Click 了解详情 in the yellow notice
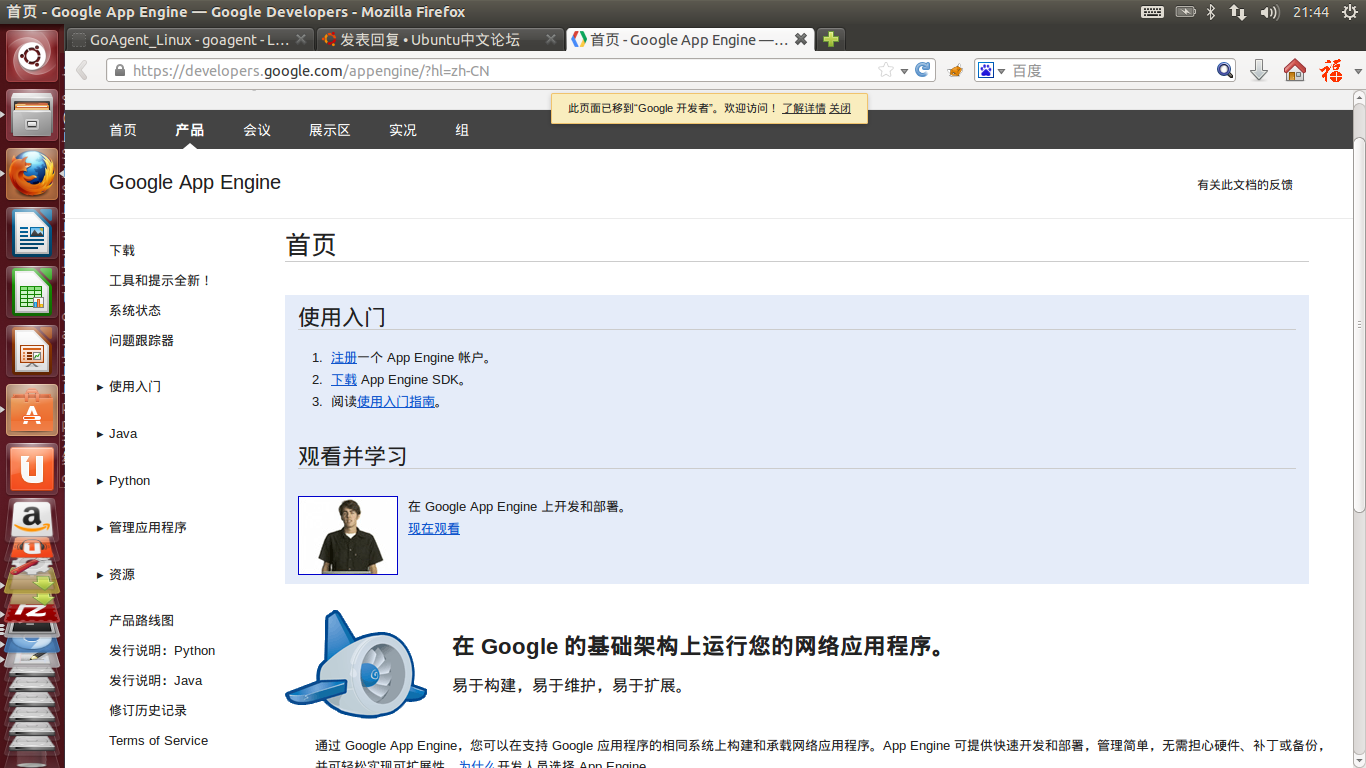 (804, 108)
